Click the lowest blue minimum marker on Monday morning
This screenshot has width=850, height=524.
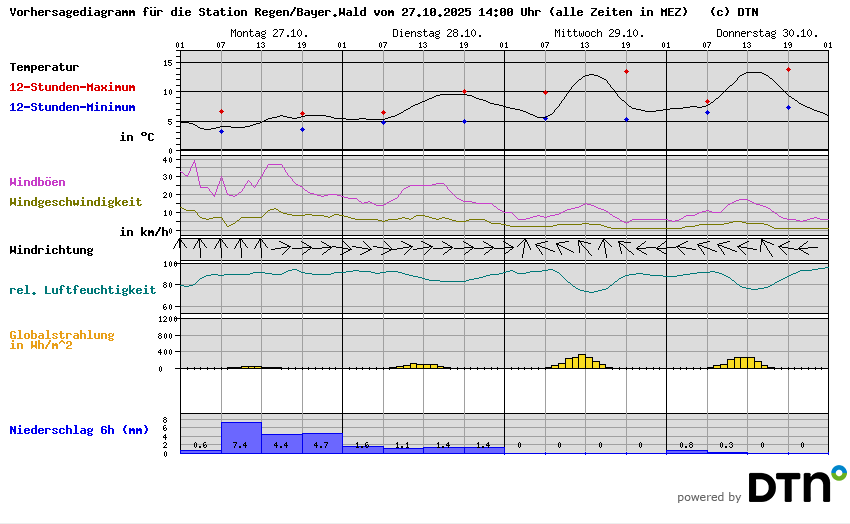click(x=221, y=132)
